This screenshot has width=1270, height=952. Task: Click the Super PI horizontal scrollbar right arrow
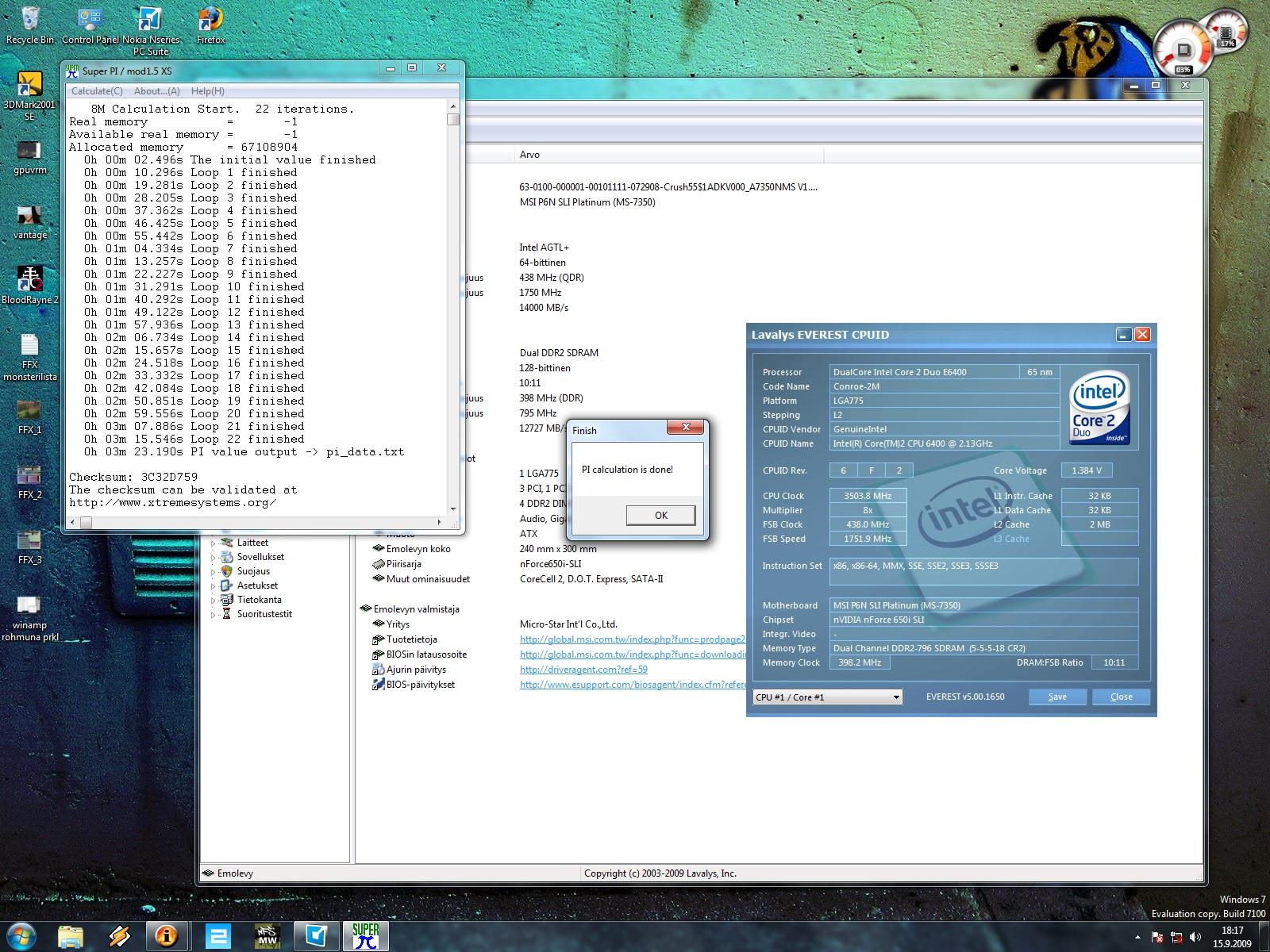(440, 522)
